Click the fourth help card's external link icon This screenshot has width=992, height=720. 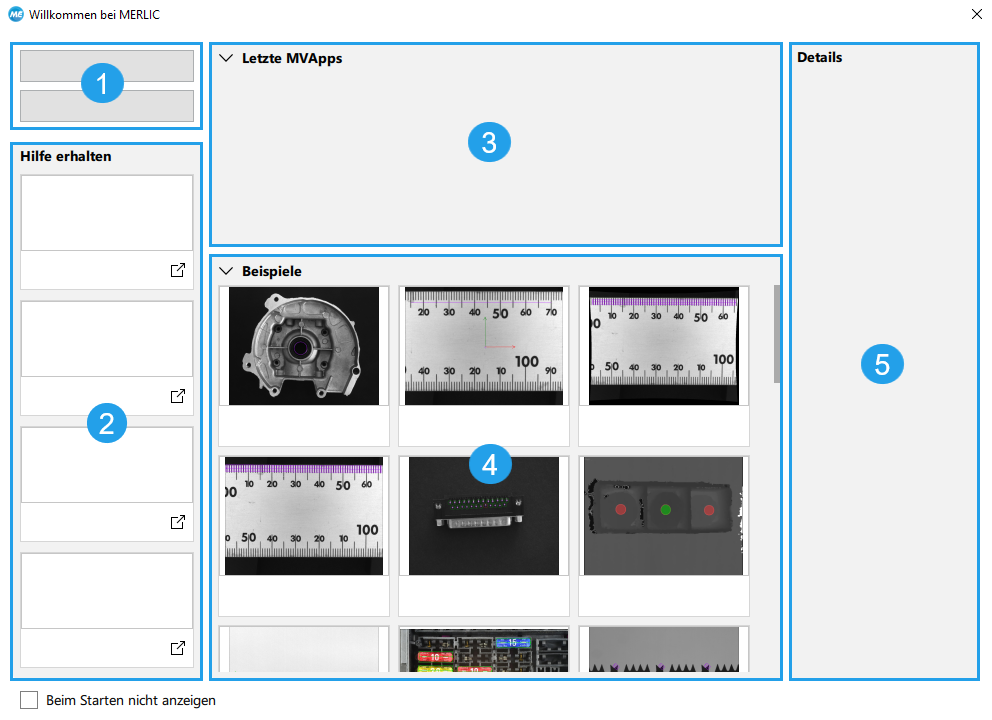tap(177, 648)
